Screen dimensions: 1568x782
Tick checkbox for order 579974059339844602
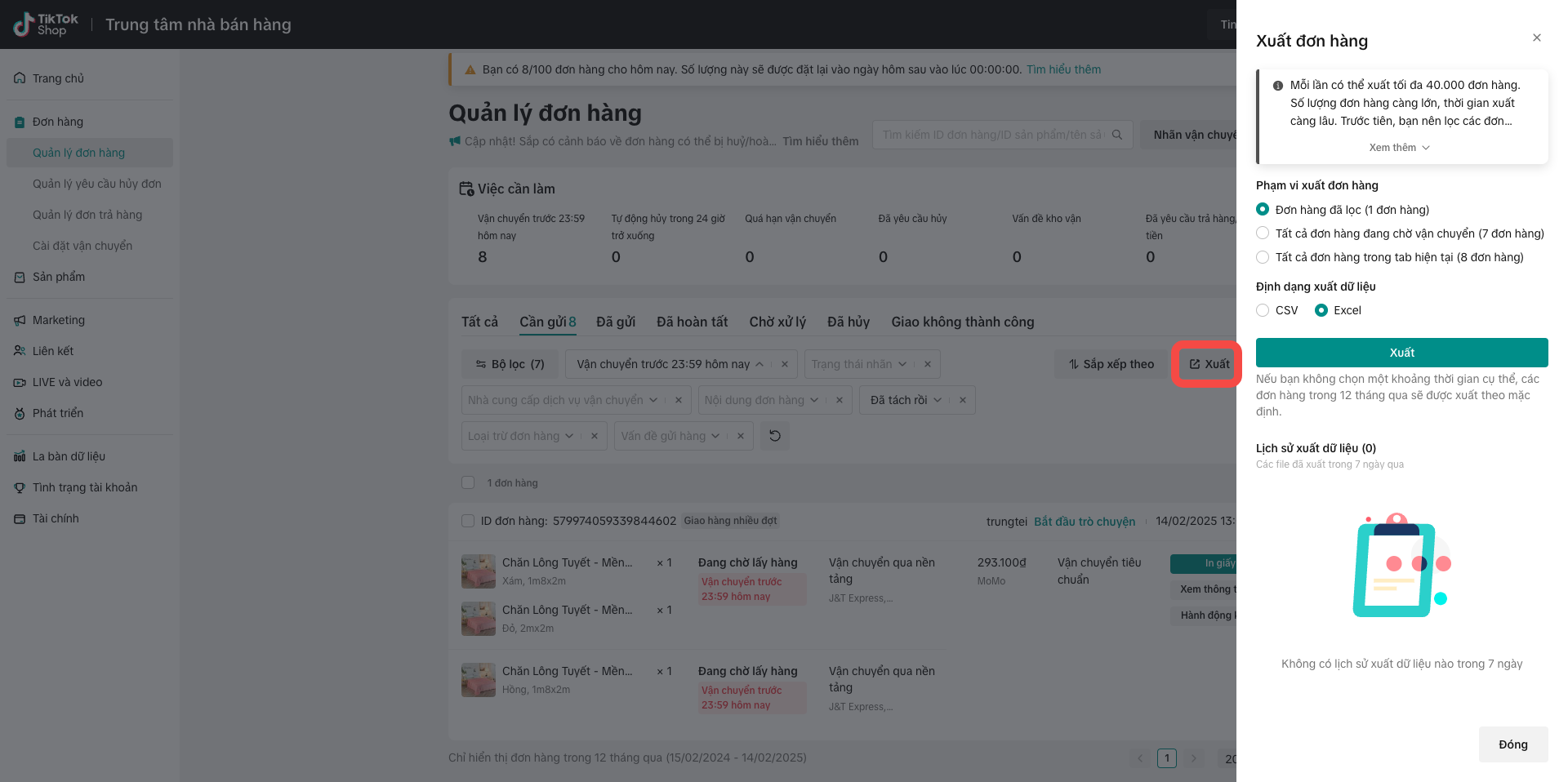coord(468,521)
